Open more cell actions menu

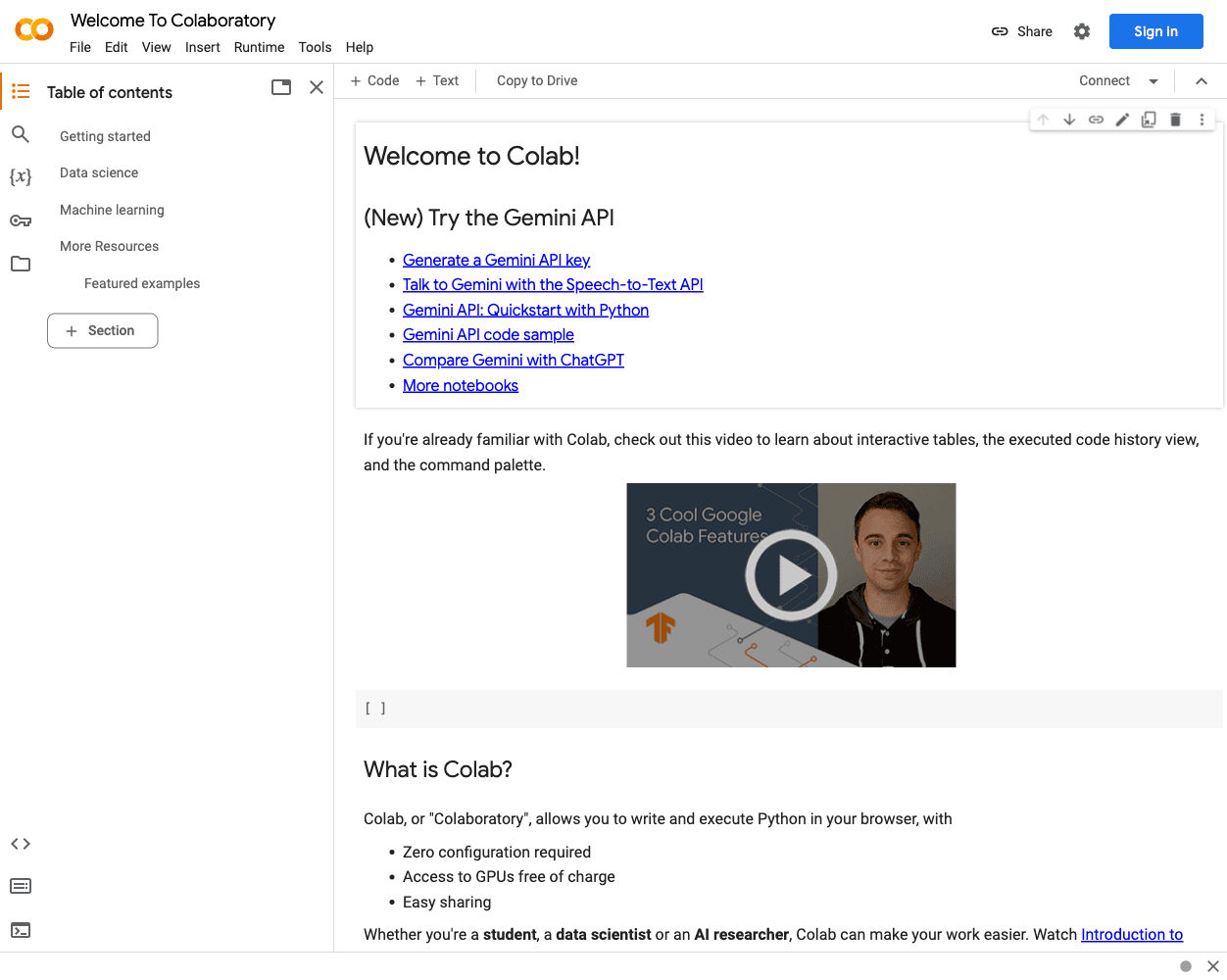(1202, 120)
